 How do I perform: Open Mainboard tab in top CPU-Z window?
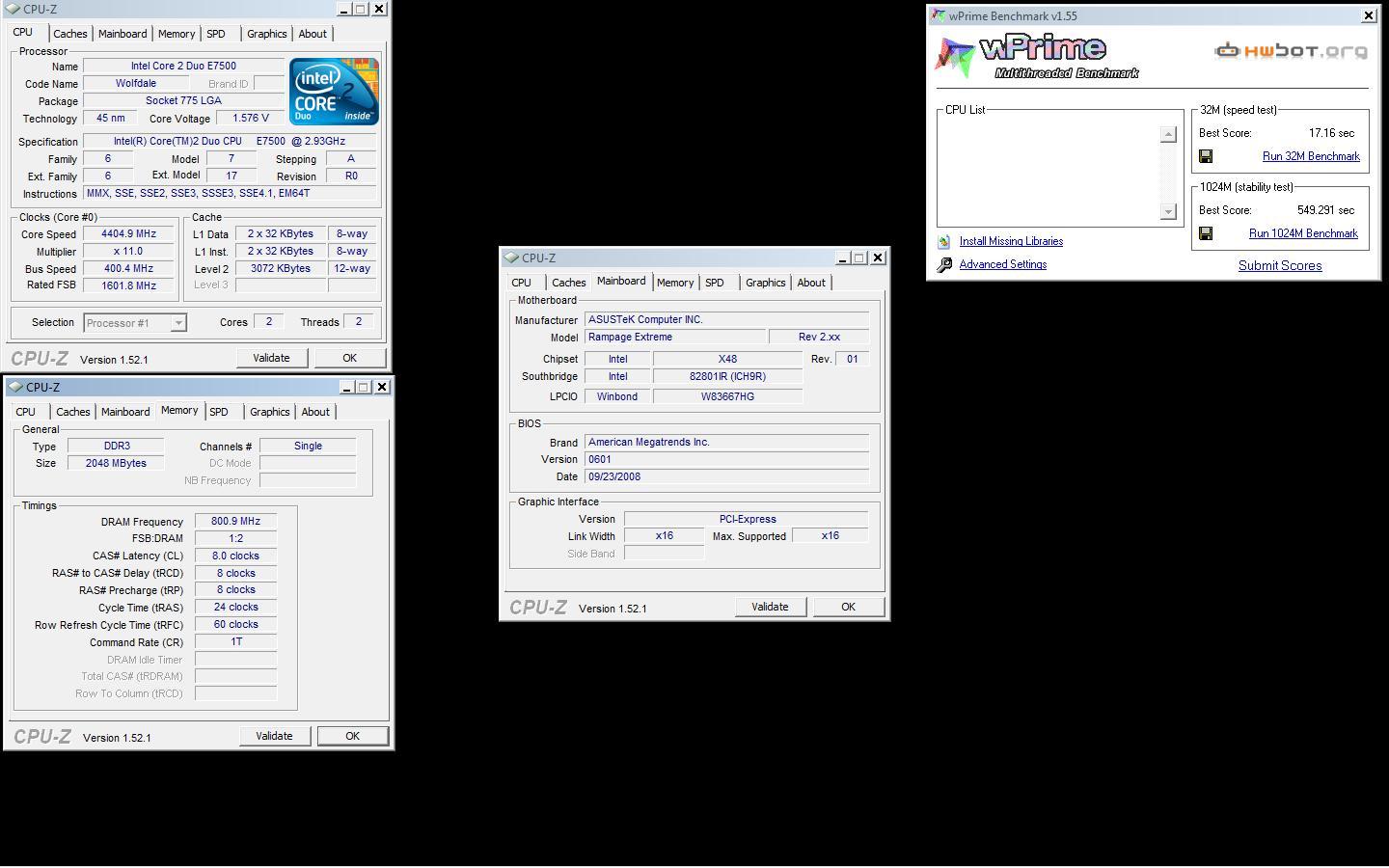[x=123, y=34]
